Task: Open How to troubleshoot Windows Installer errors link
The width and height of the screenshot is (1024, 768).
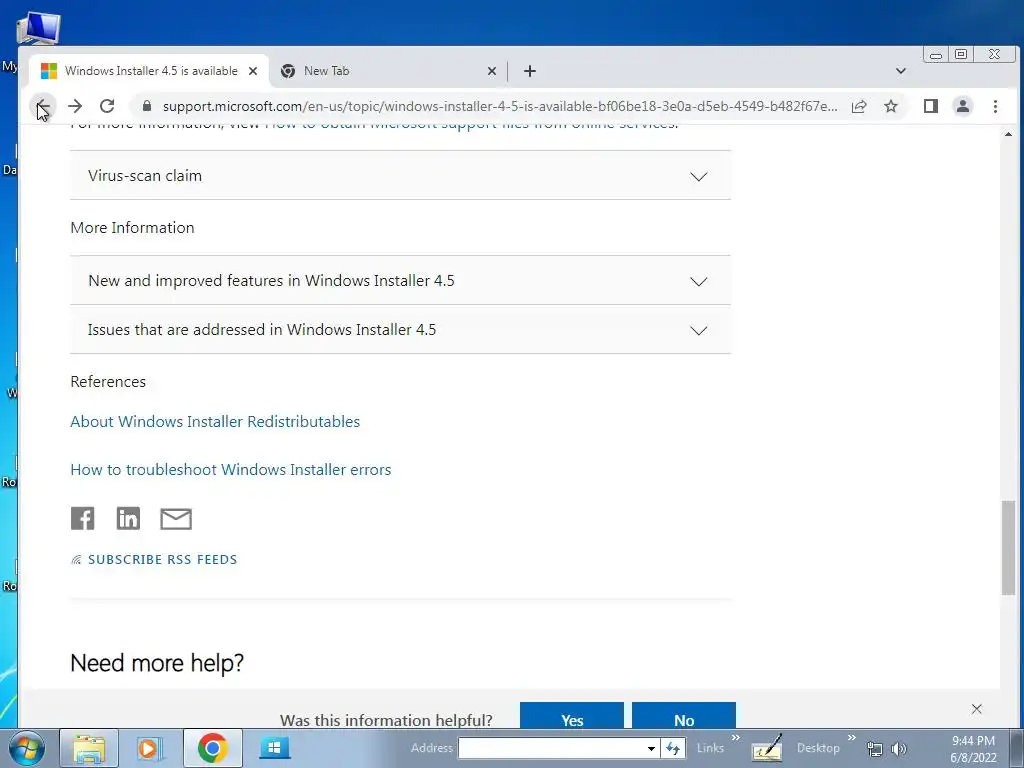Action: point(231,470)
